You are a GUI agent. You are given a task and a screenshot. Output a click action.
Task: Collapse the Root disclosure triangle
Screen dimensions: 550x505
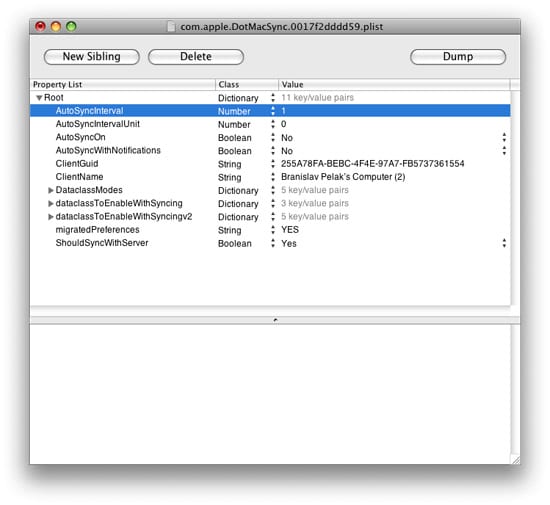tap(39, 98)
